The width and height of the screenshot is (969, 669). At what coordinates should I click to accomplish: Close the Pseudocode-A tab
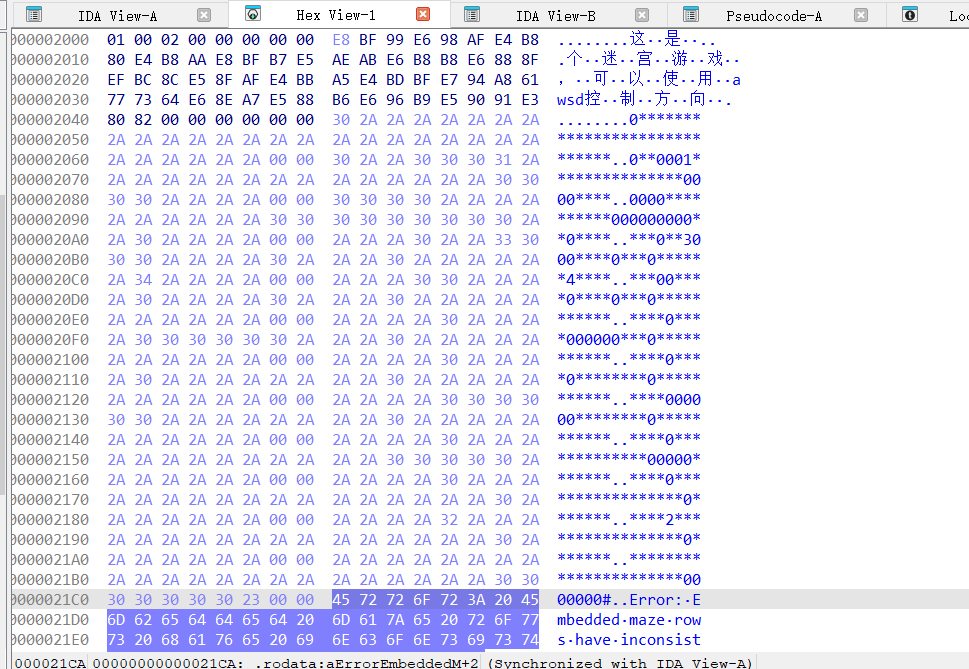point(861,15)
